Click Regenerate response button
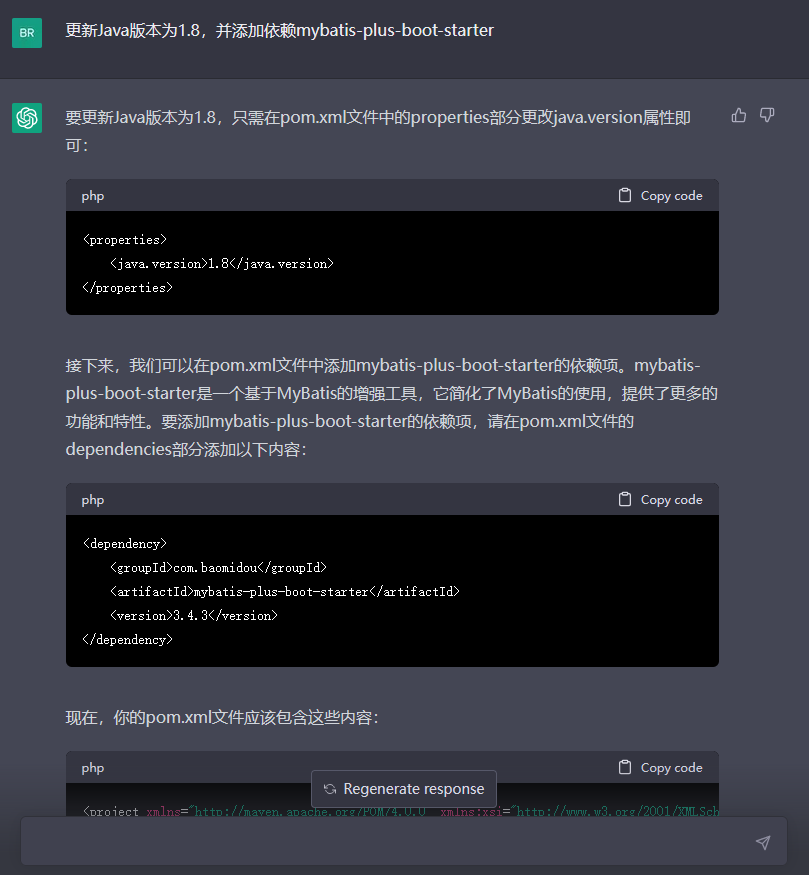809x875 pixels. click(x=404, y=789)
